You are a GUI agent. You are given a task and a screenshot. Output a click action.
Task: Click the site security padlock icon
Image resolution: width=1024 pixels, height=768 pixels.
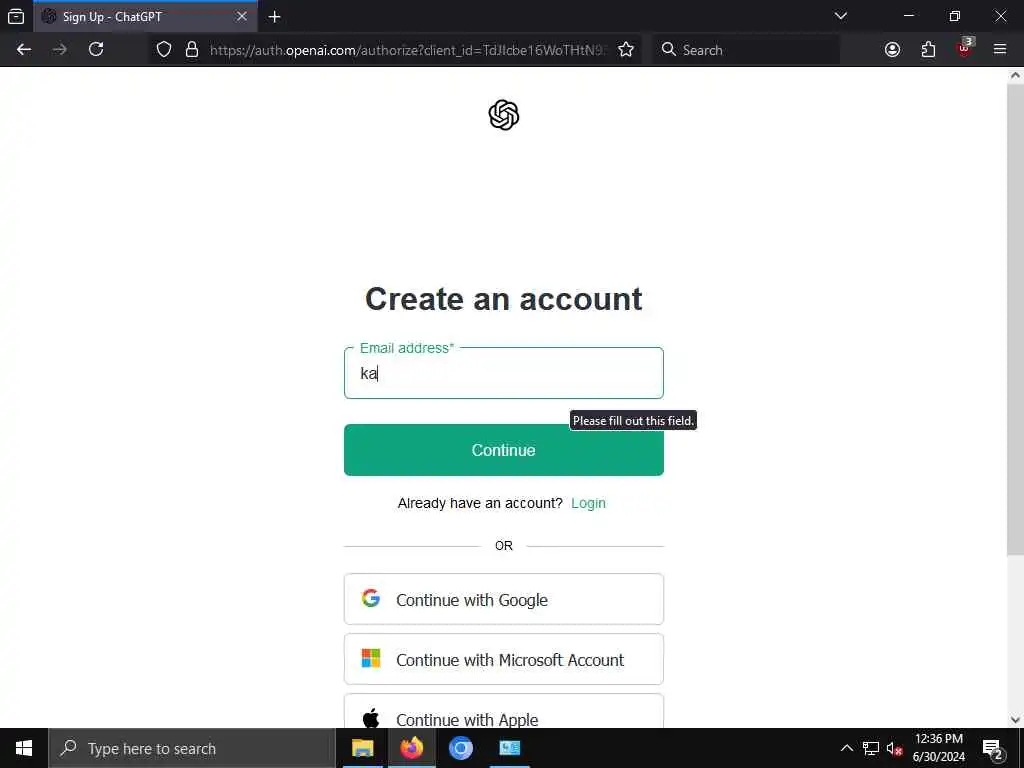(x=191, y=50)
